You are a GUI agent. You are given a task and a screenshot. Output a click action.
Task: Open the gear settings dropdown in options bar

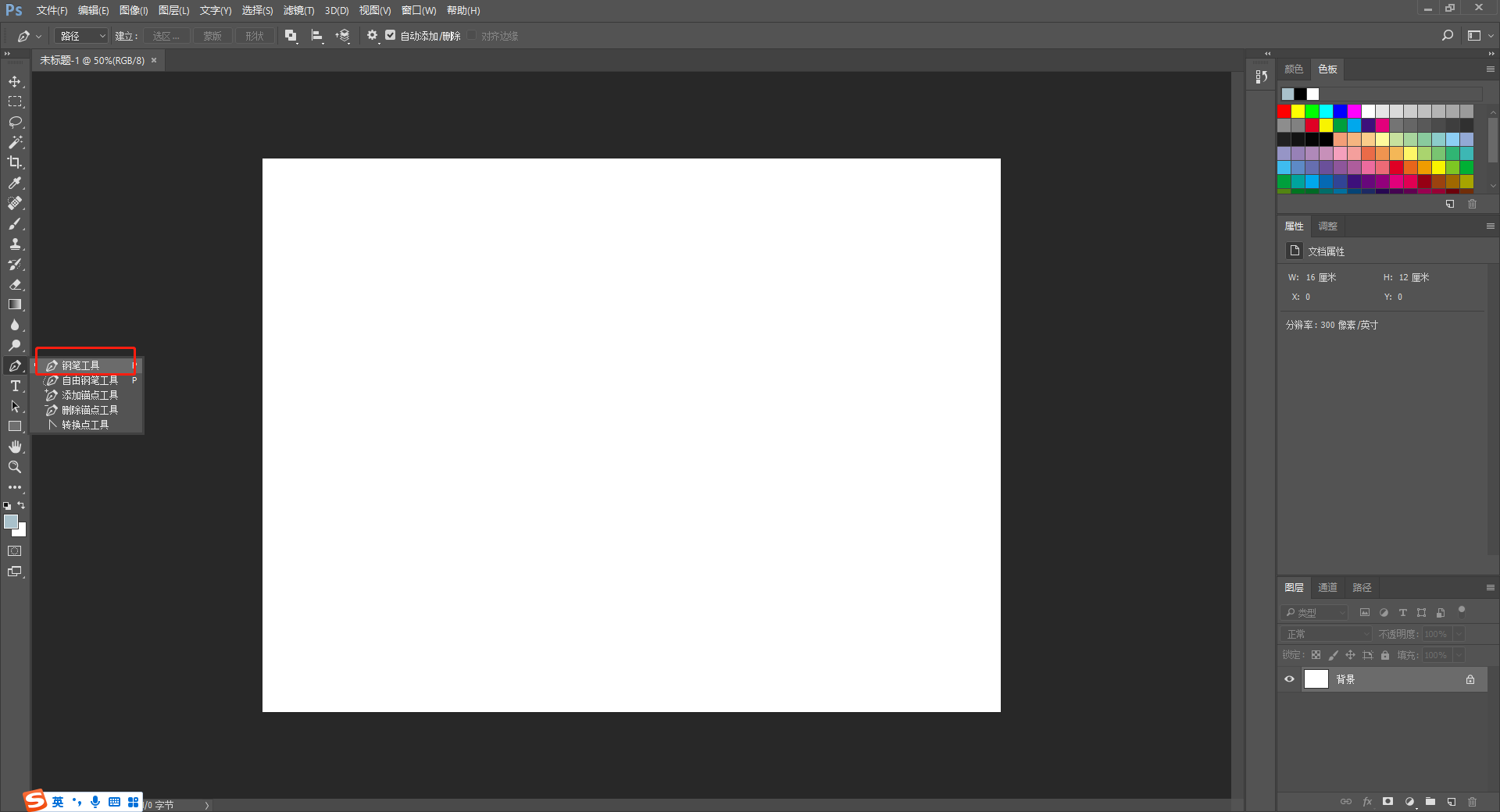pos(373,36)
